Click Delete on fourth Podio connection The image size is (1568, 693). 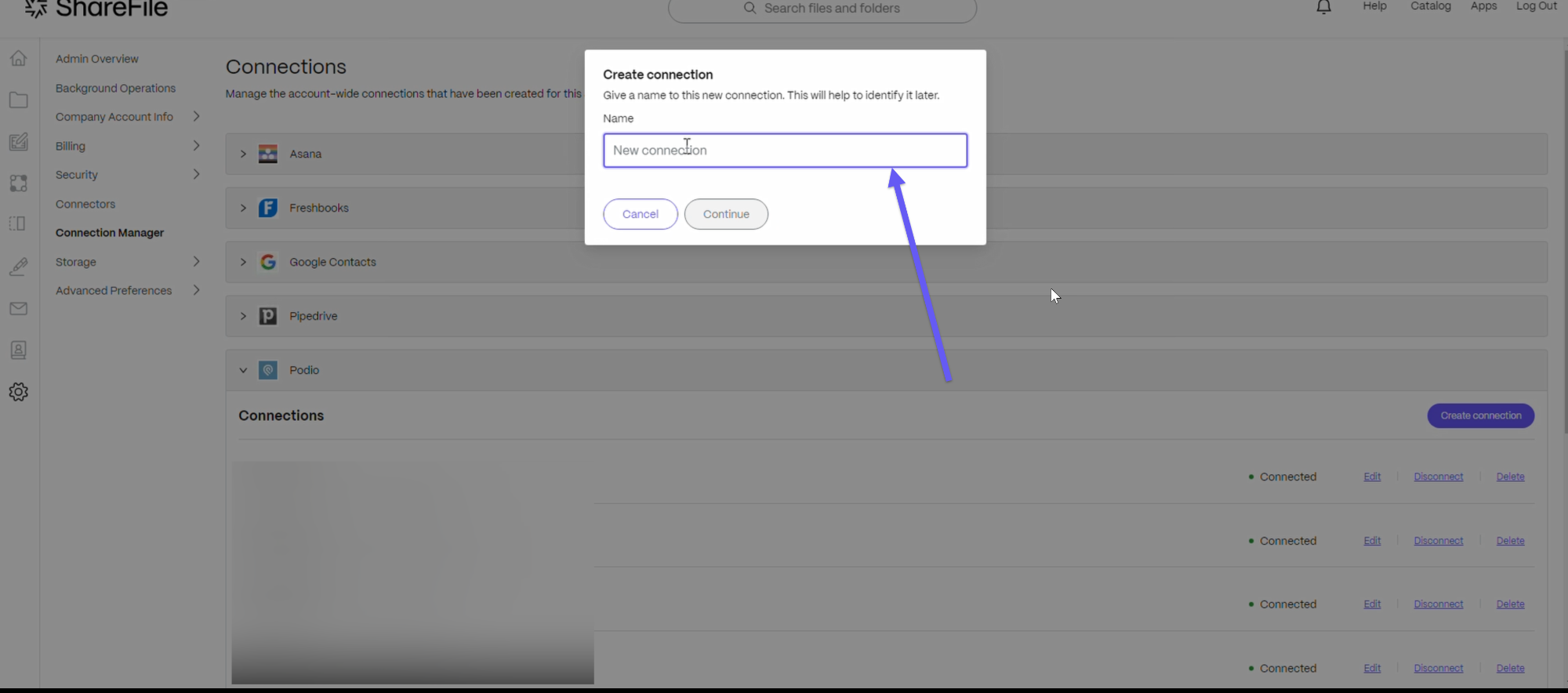1510,669
